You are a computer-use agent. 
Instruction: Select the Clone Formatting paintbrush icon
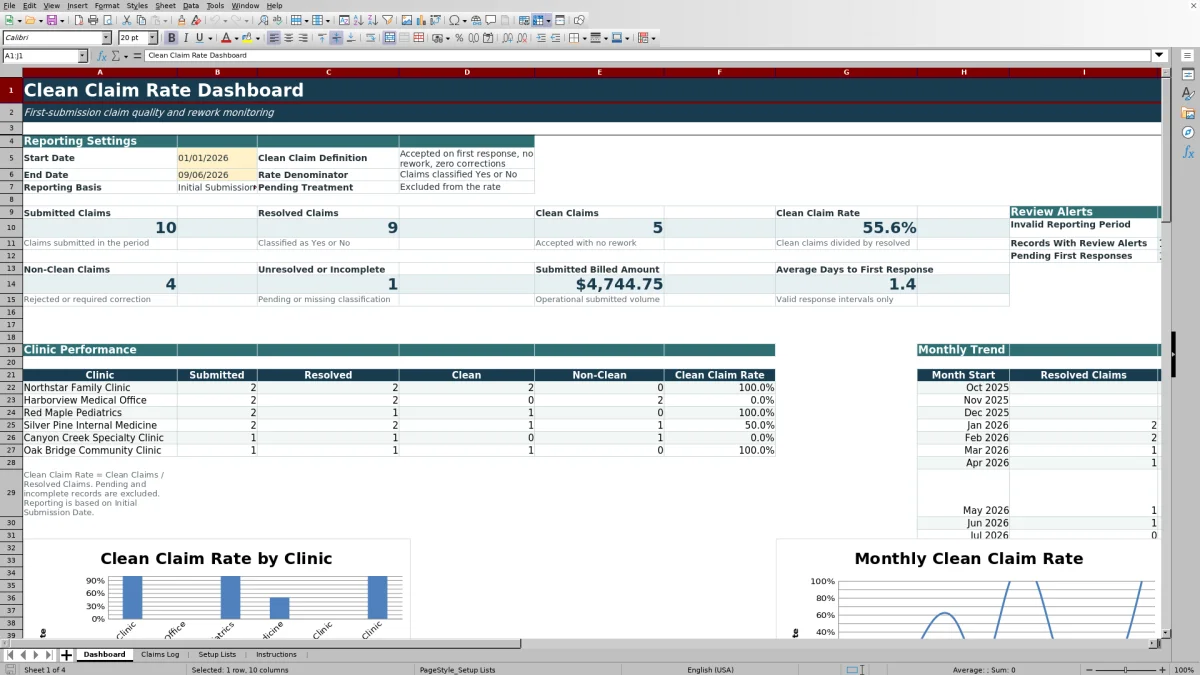181,20
